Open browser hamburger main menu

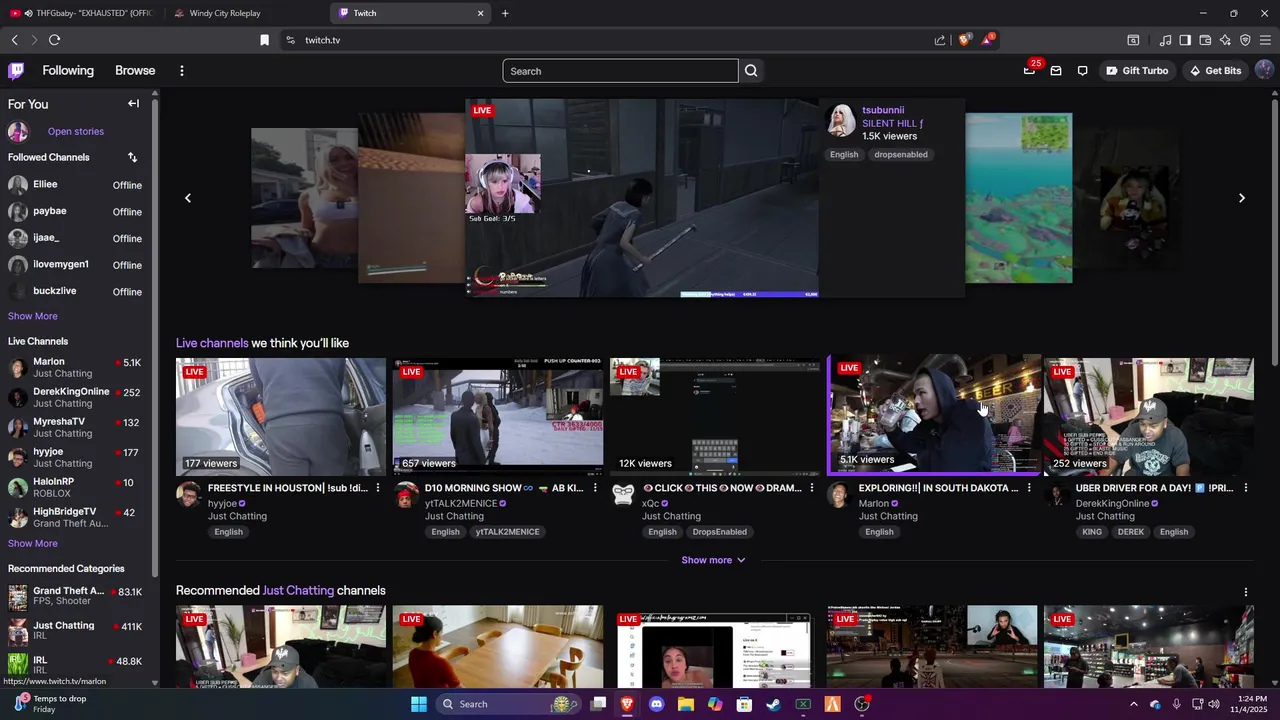(x=1266, y=40)
